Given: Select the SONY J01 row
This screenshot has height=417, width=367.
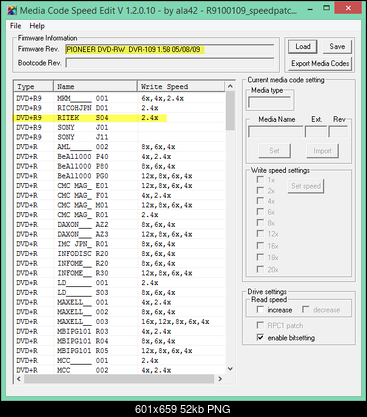Looking at the screenshot, I should [x=120, y=127].
